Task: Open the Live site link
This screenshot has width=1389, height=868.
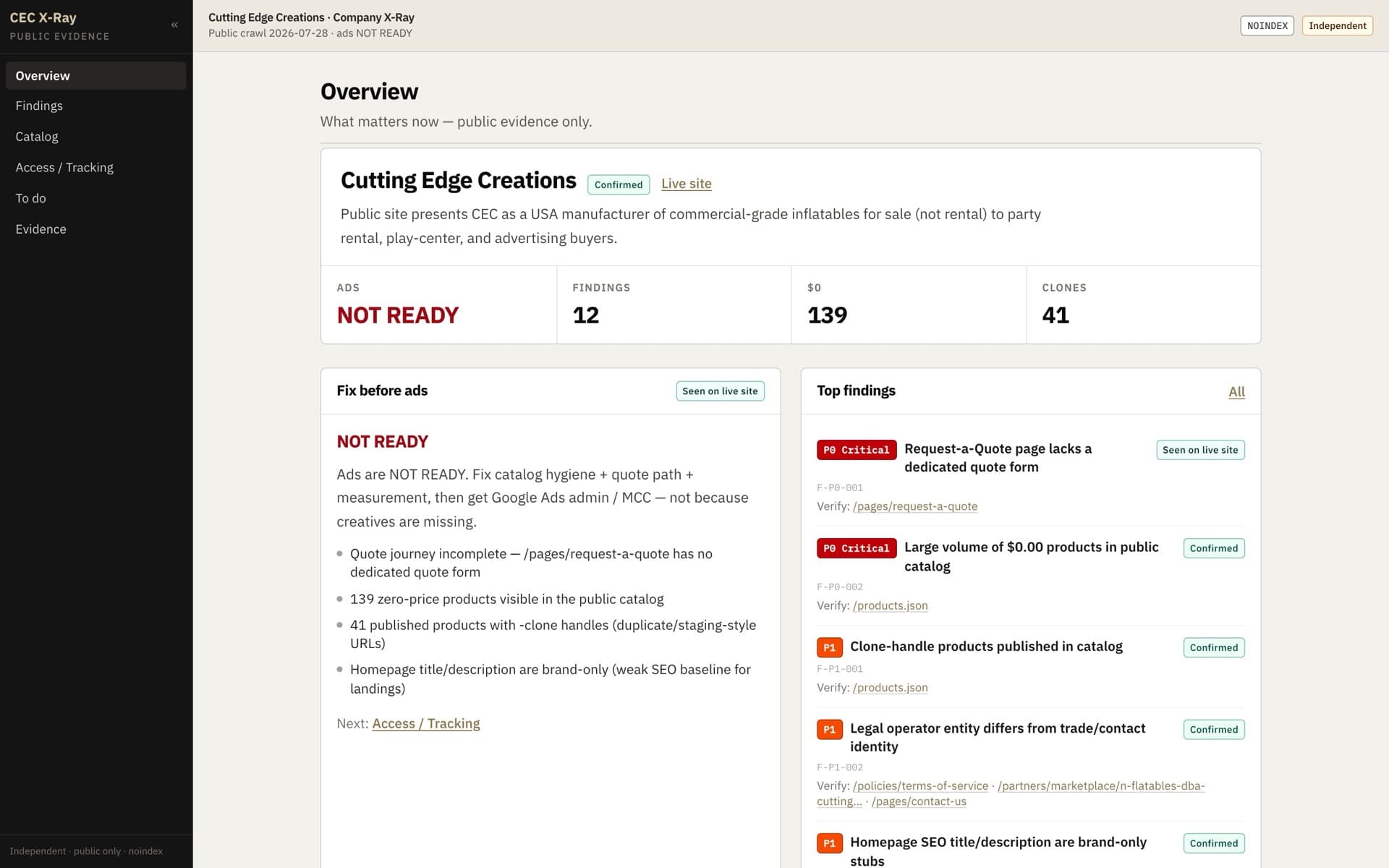Action: (x=686, y=184)
